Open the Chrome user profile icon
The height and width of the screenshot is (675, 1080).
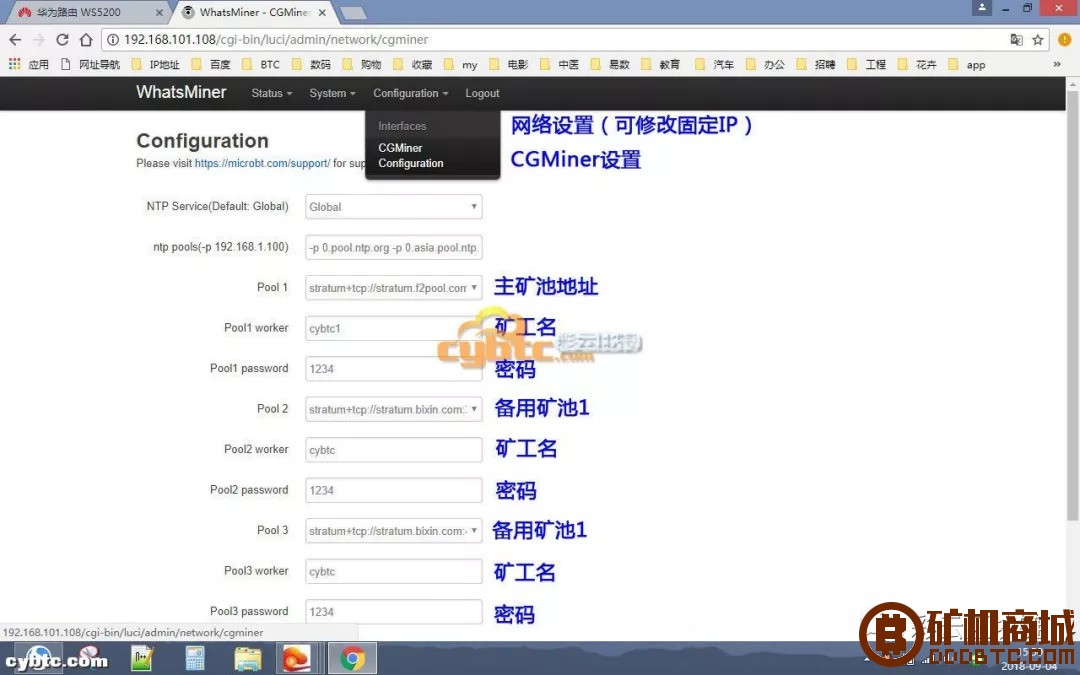pos(982,8)
